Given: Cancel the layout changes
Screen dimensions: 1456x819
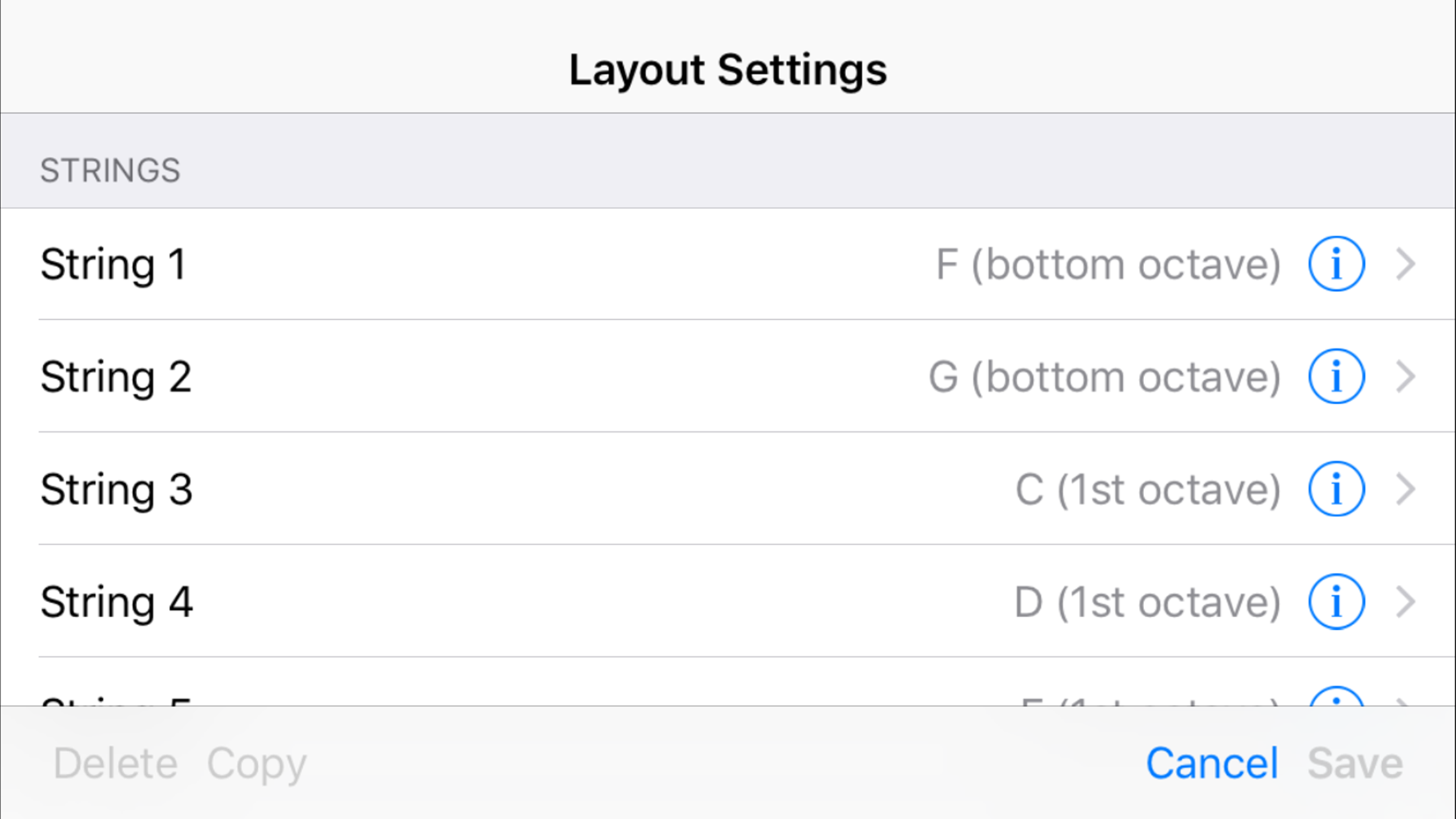Looking at the screenshot, I should [x=1213, y=762].
